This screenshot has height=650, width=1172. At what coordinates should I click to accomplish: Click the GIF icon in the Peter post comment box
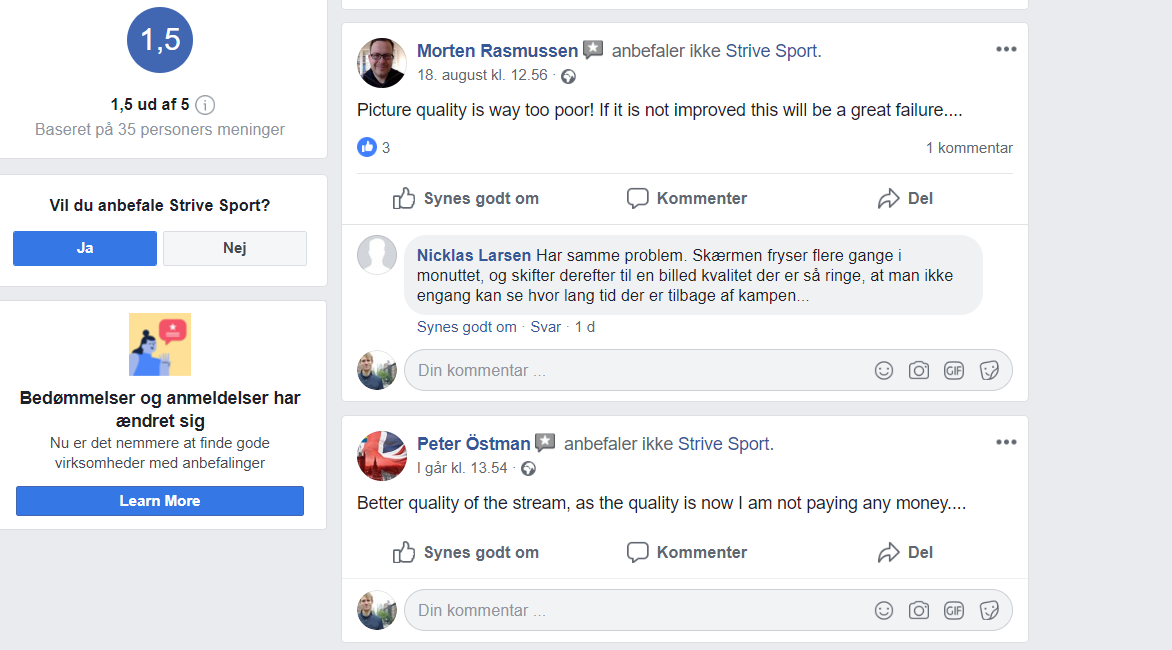pyautogui.click(x=954, y=610)
